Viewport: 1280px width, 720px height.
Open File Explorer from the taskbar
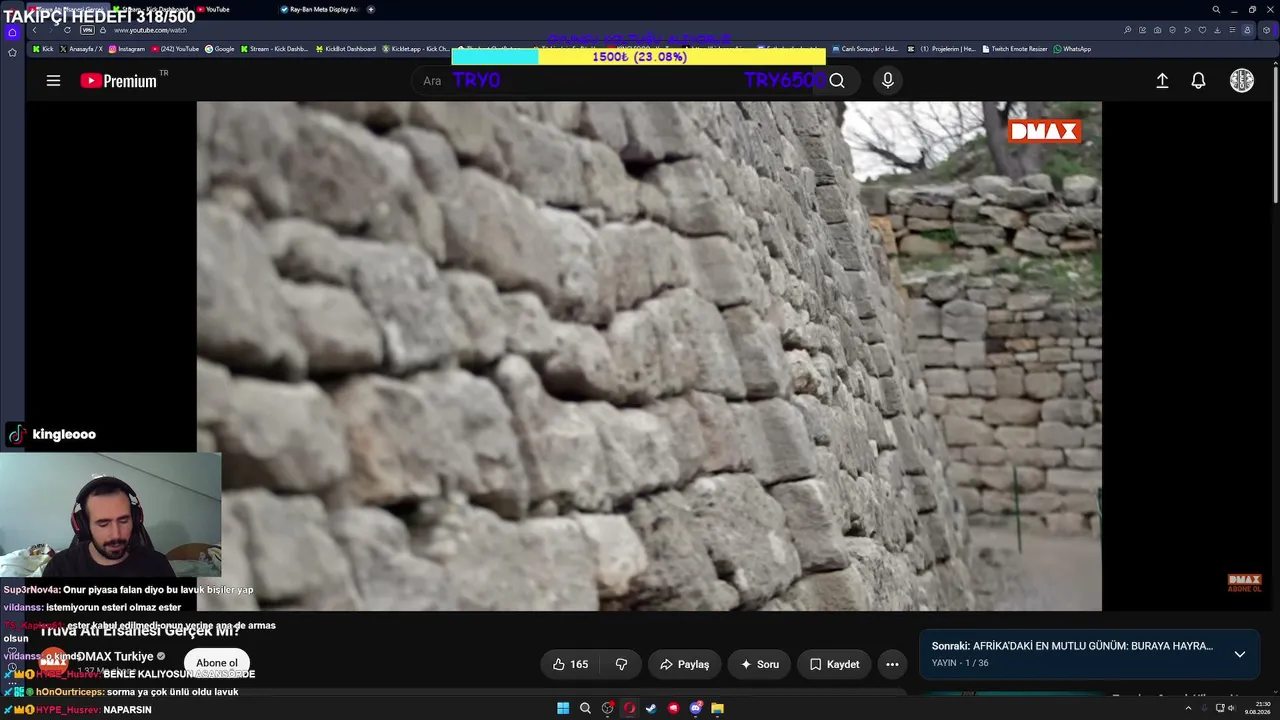[x=717, y=708]
